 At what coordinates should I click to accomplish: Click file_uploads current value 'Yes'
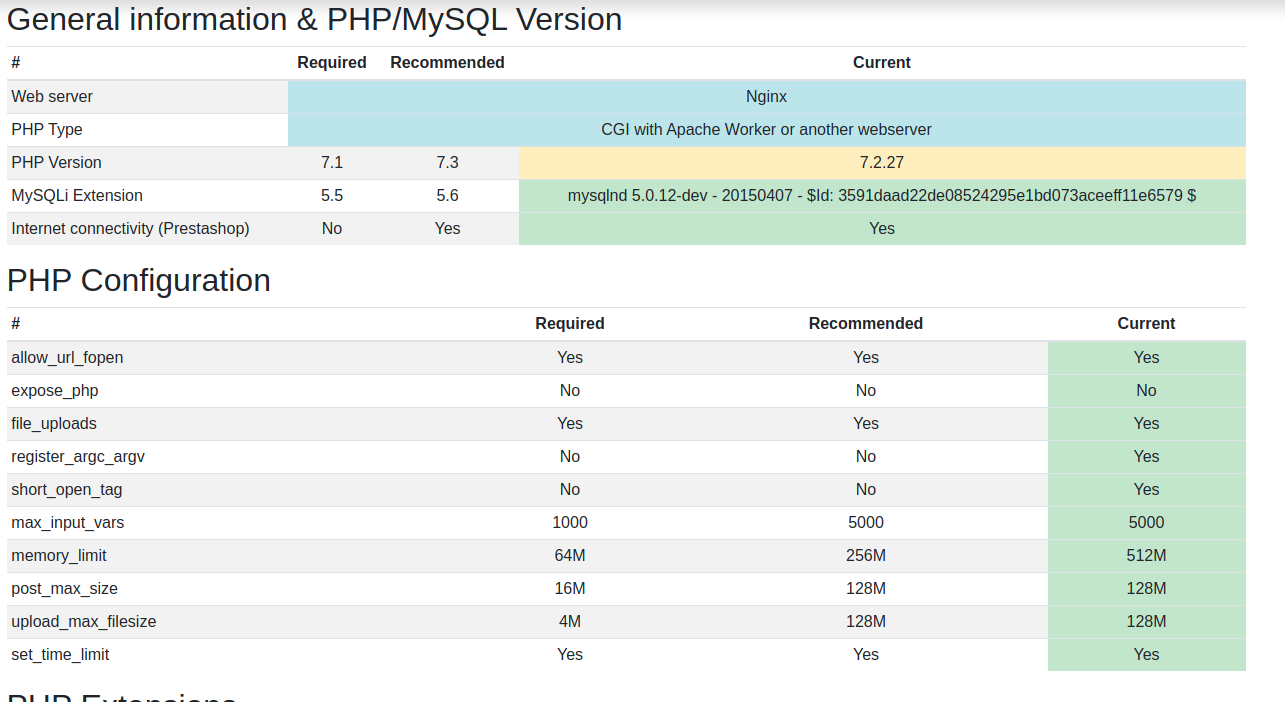click(1147, 424)
